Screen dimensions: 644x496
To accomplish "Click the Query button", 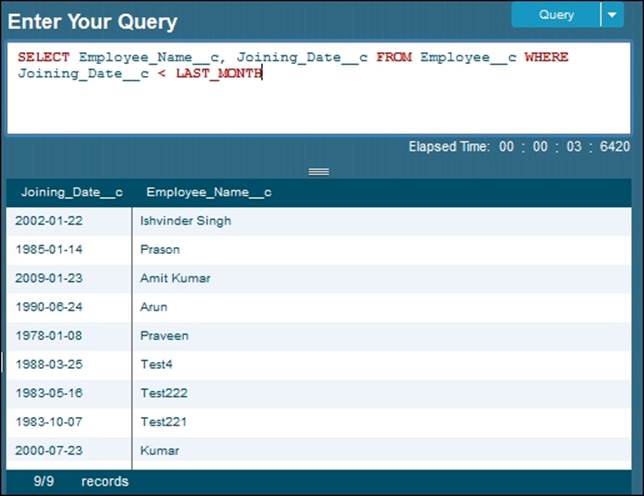I will [x=555, y=15].
